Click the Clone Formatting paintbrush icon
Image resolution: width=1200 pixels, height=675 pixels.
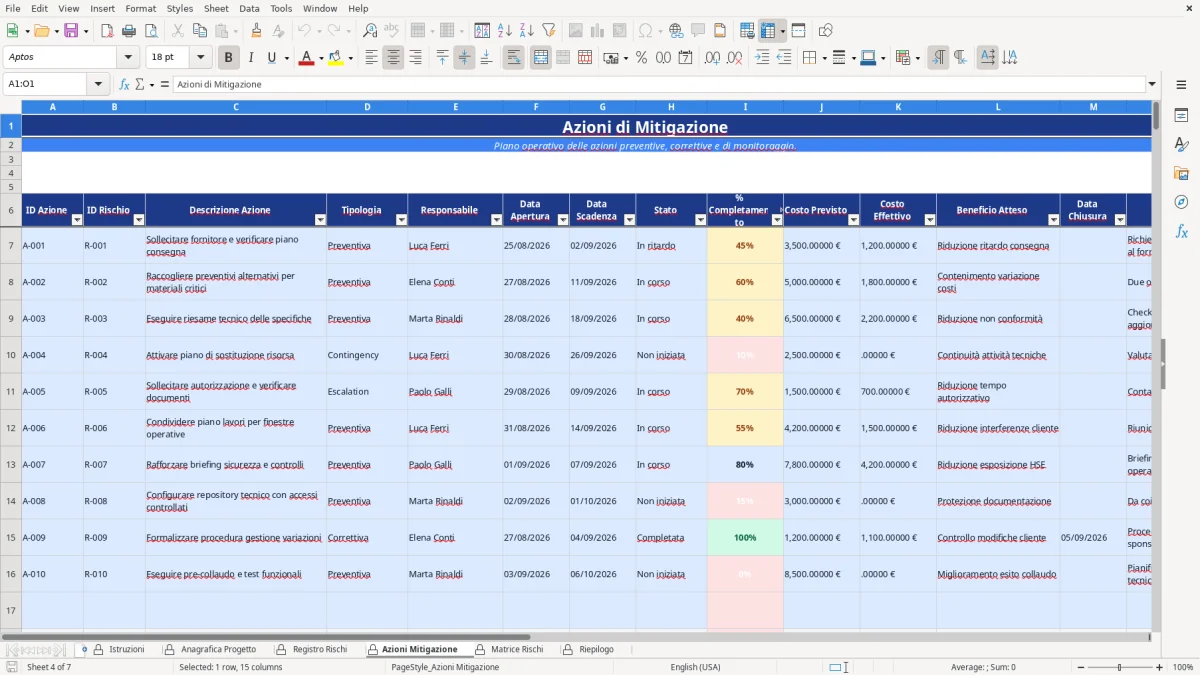[256, 31]
